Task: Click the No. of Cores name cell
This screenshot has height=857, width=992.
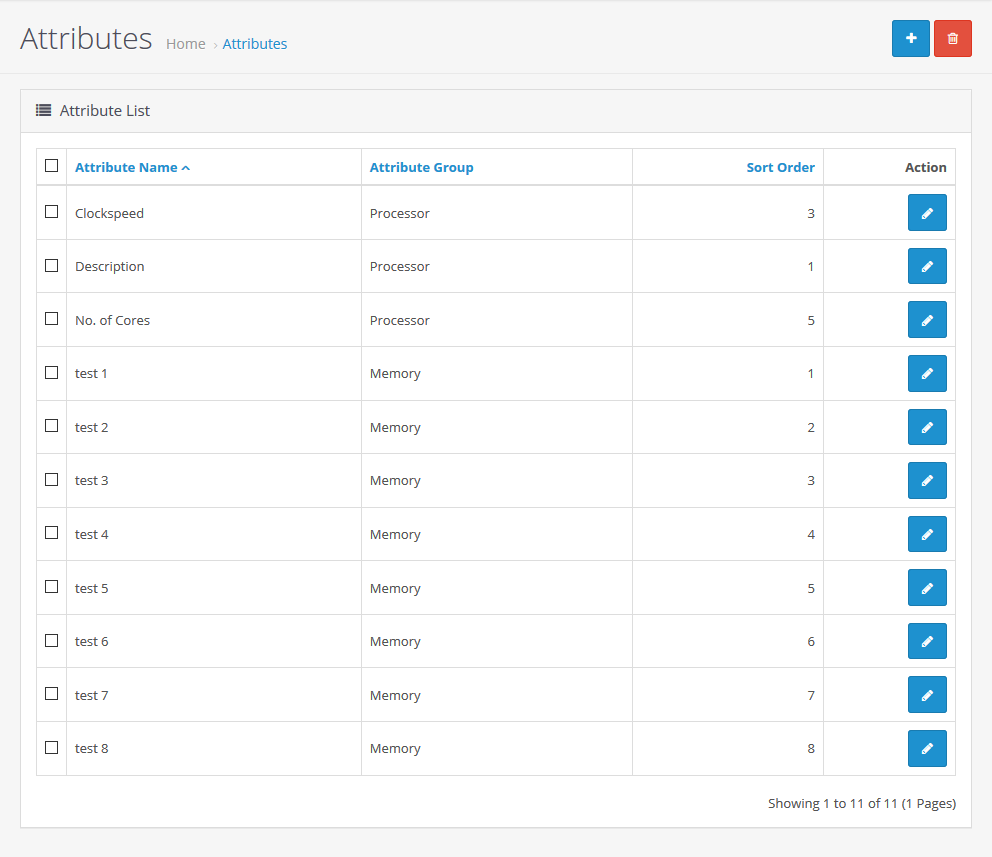Action: click(x=214, y=320)
